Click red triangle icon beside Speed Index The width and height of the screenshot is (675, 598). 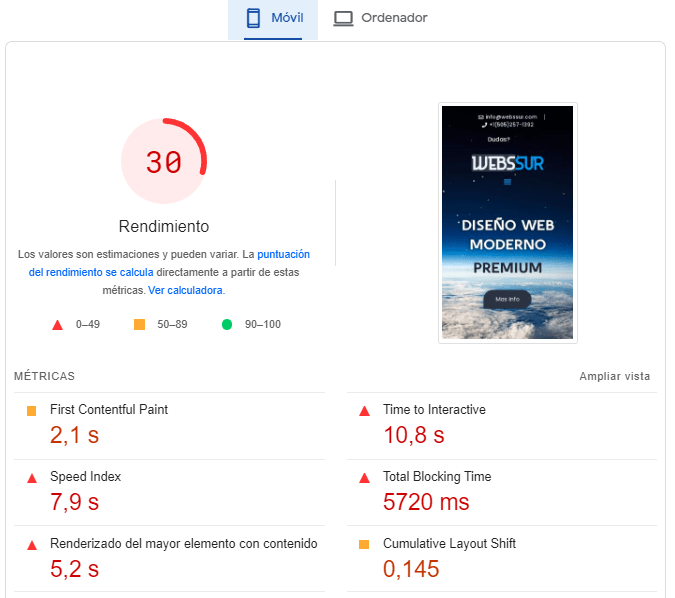click(31, 477)
